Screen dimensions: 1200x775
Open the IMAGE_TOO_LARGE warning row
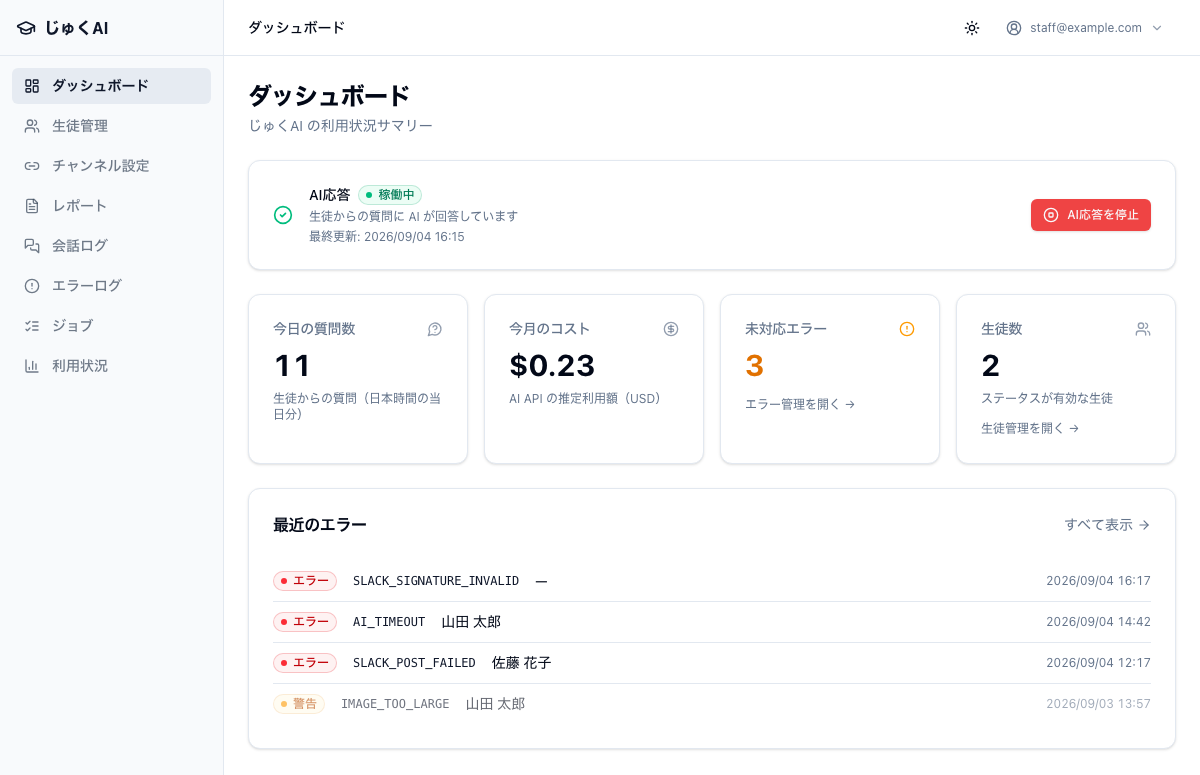click(x=712, y=704)
